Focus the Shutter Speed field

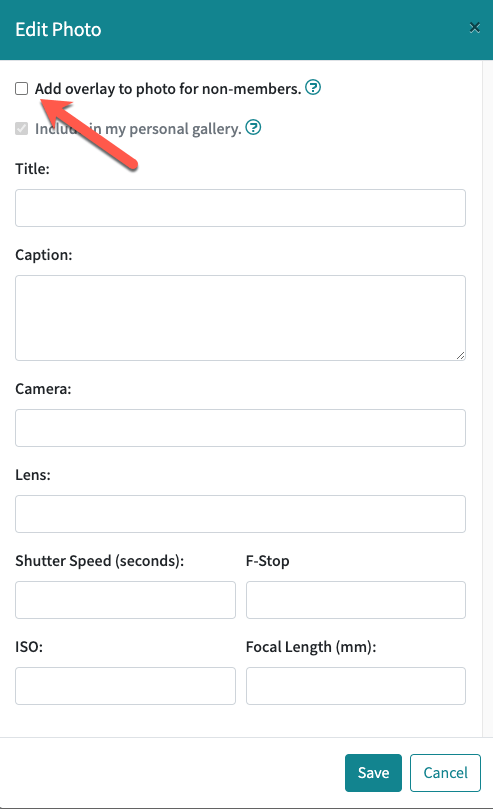click(x=125, y=600)
